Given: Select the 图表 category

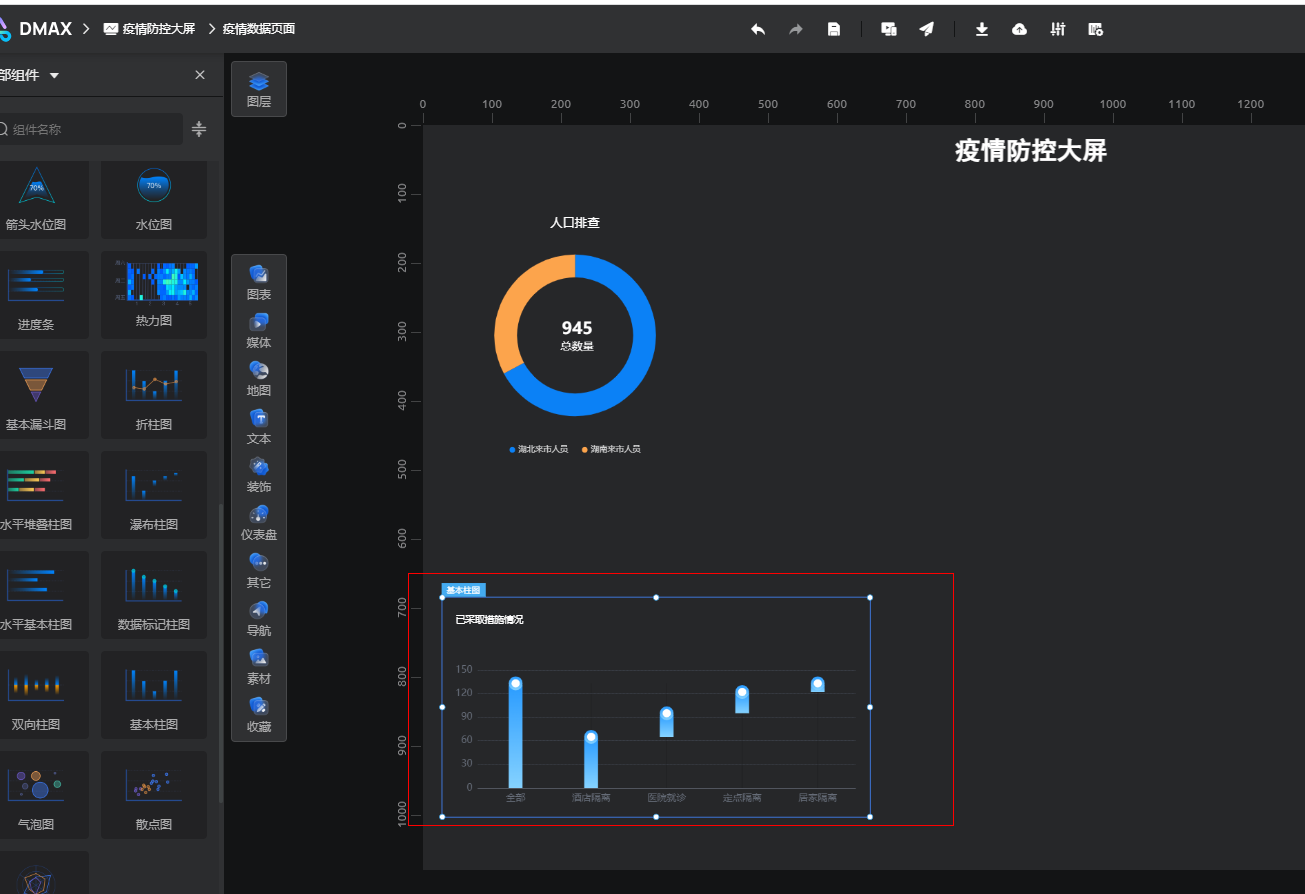Looking at the screenshot, I should coord(259,283).
